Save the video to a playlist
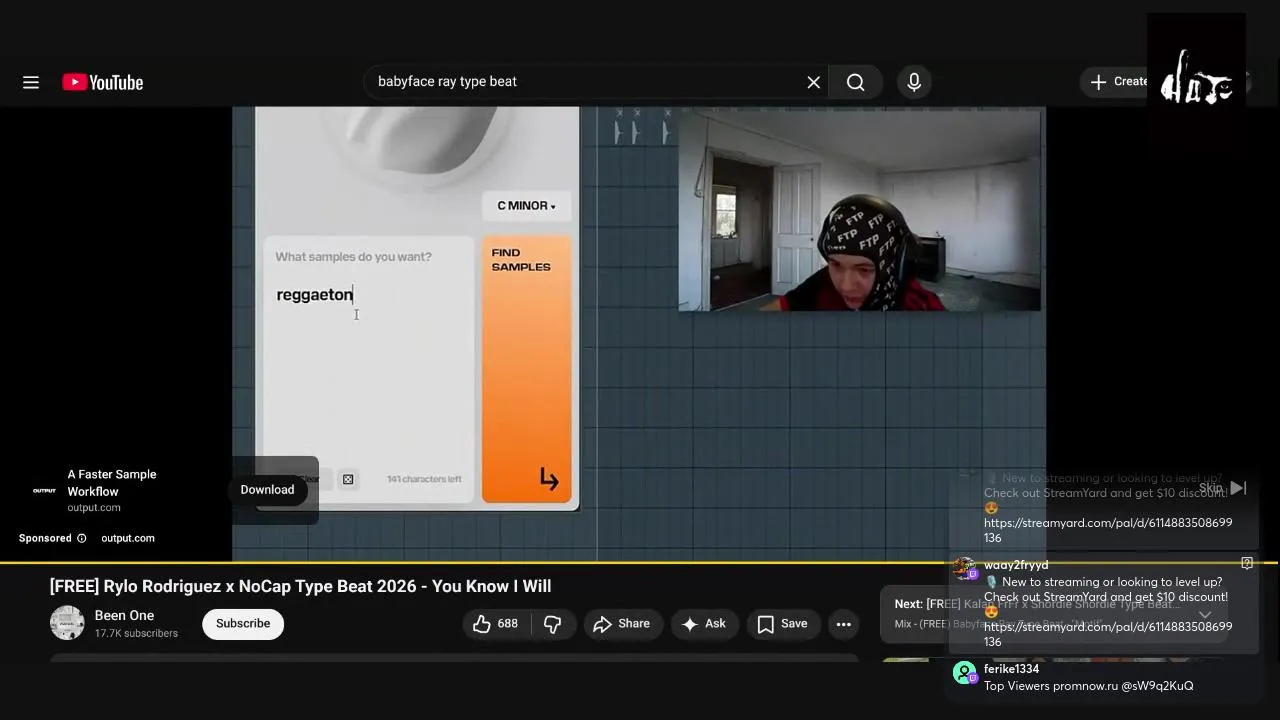Screen dimensions: 1280x720 pos(782,624)
